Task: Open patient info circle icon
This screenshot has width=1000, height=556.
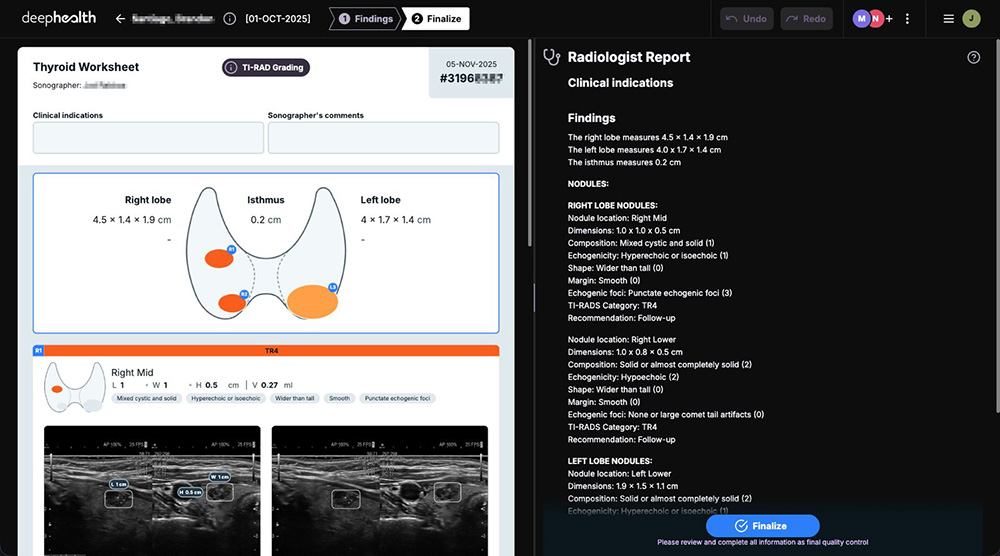Action: tap(230, 18)
